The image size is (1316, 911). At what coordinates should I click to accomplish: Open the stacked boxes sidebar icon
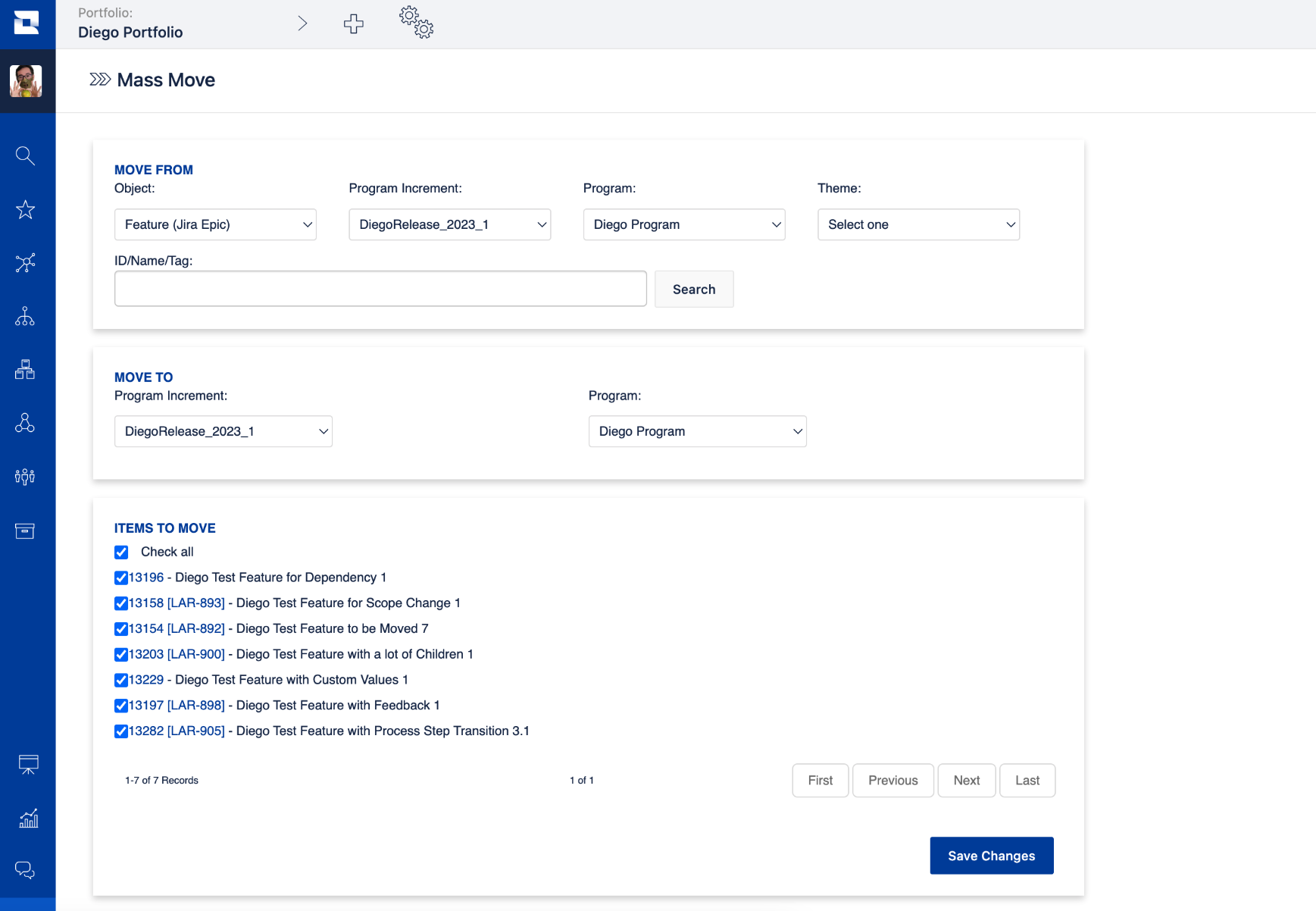[25, 370]
